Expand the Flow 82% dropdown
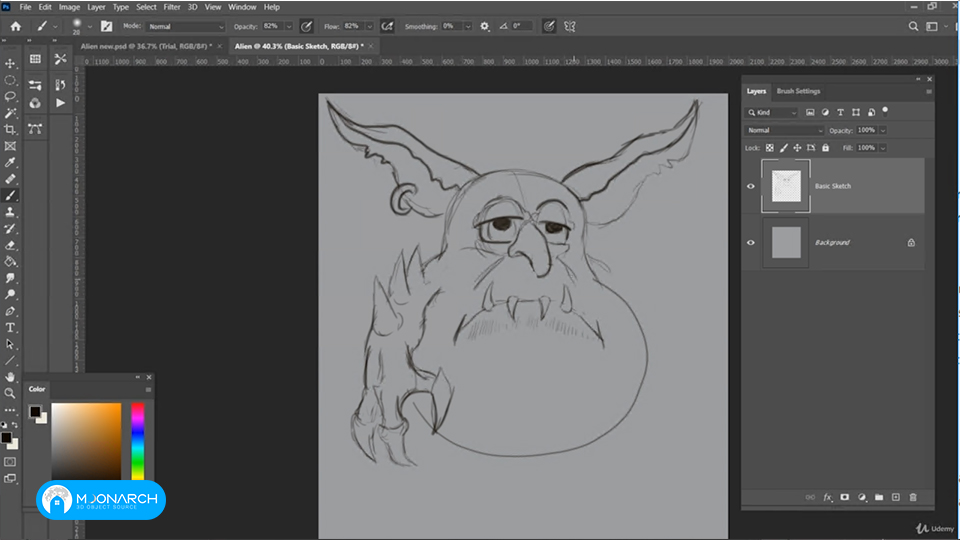The image size is (960, 540). pyautogui.click(x=370, y=26)
